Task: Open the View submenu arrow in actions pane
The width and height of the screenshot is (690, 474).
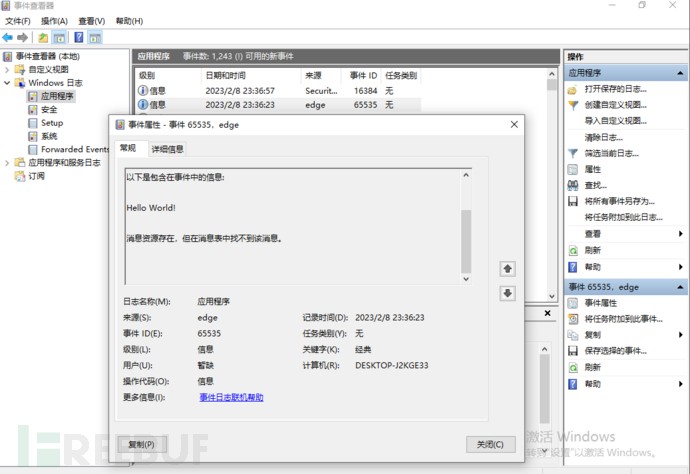Action: (681, 234)
